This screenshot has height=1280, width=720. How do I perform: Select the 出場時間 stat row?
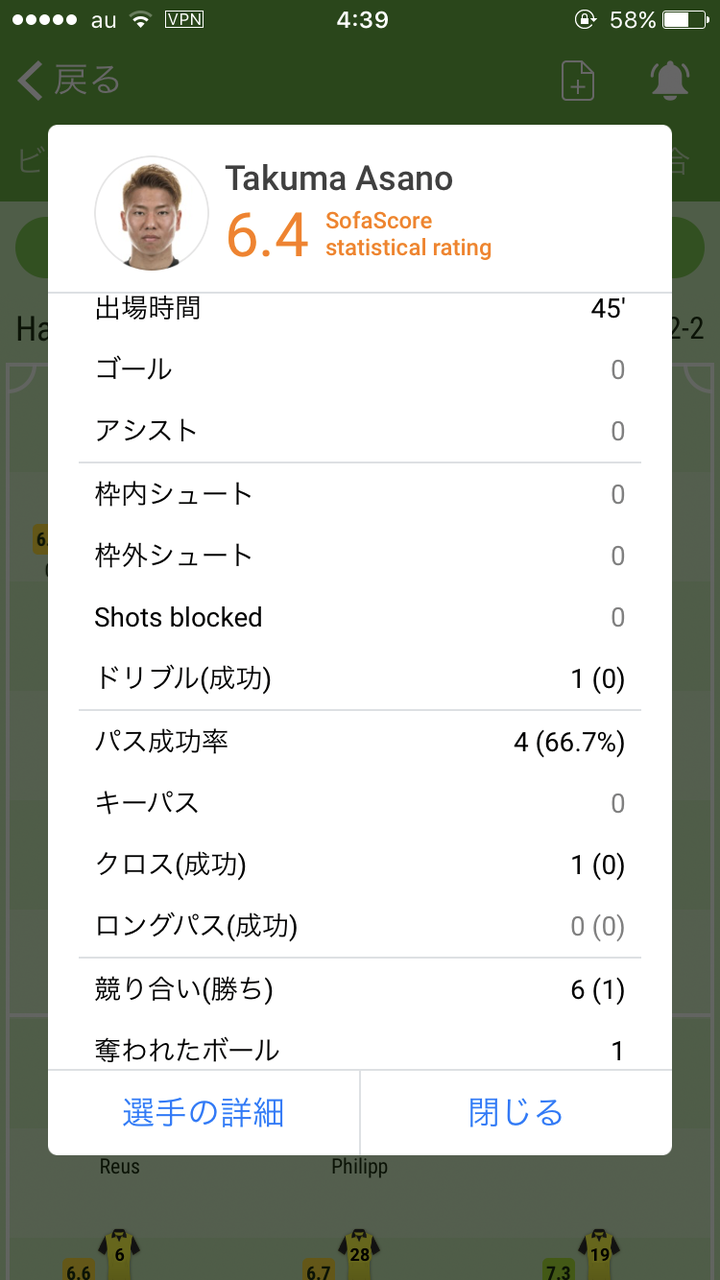[360, 308]
